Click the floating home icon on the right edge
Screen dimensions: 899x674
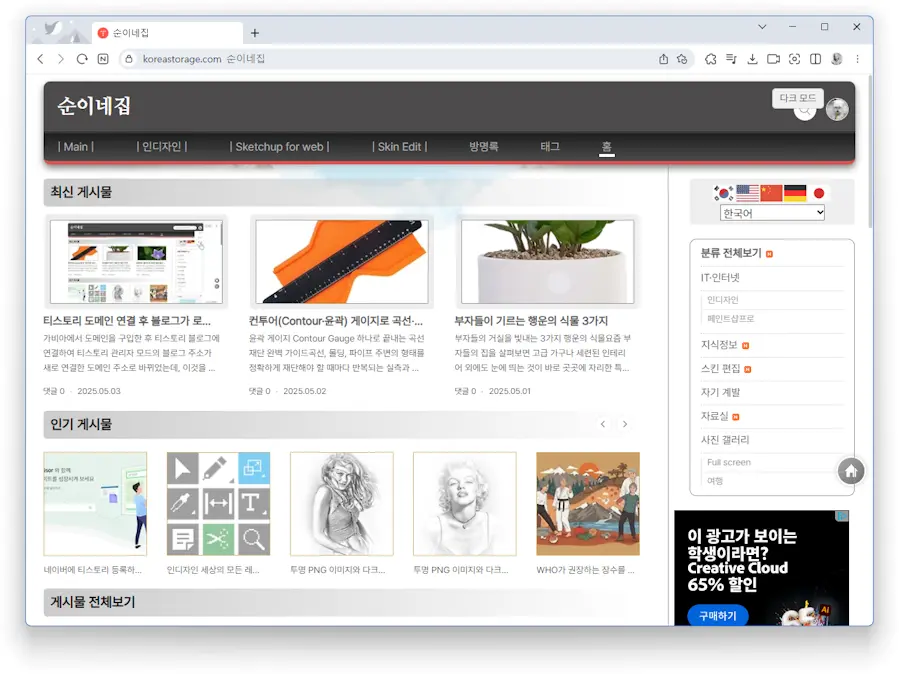coord(851,470)
